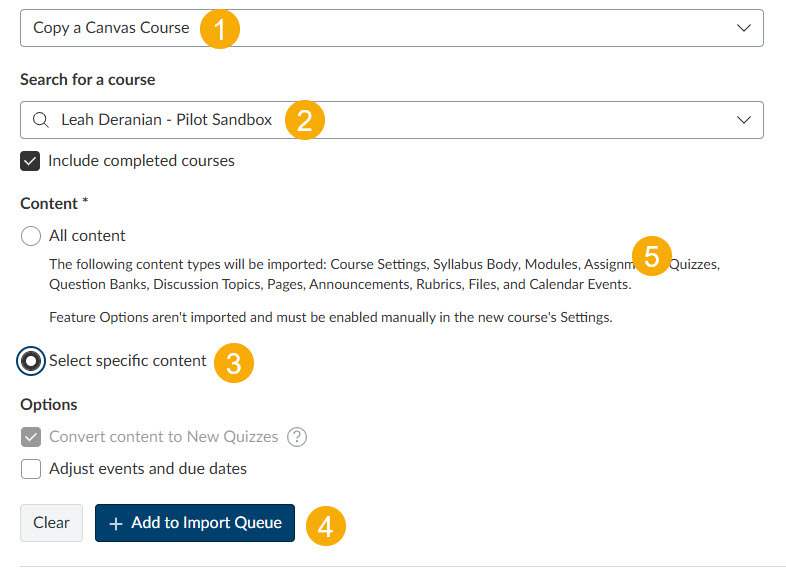
Task: Click the chevron beside Copy a Canvas Course
Action: point(743,28)
